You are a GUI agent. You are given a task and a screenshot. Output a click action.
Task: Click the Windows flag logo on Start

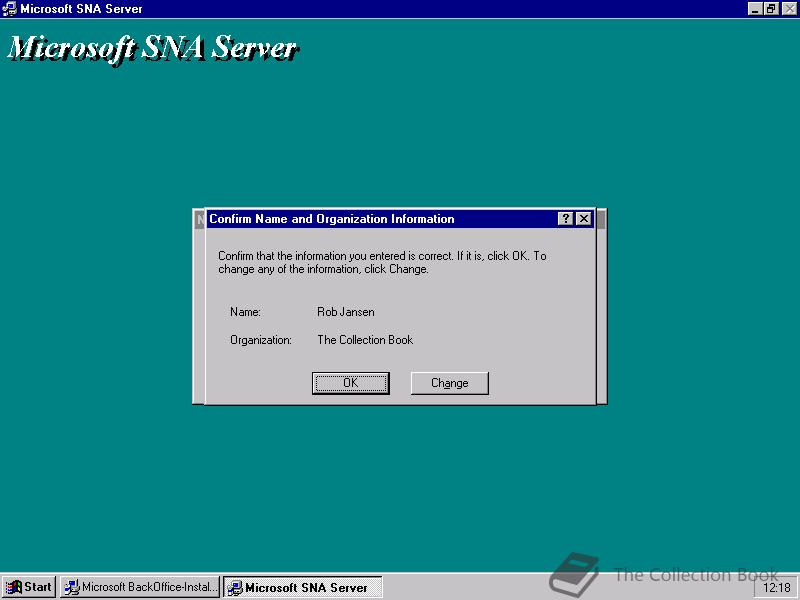pyautogui.click(x=14, y=588)
